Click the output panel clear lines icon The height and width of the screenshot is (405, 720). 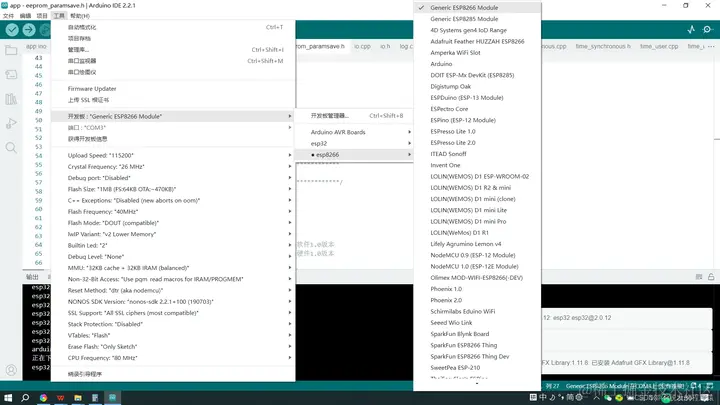pos(699,276)
